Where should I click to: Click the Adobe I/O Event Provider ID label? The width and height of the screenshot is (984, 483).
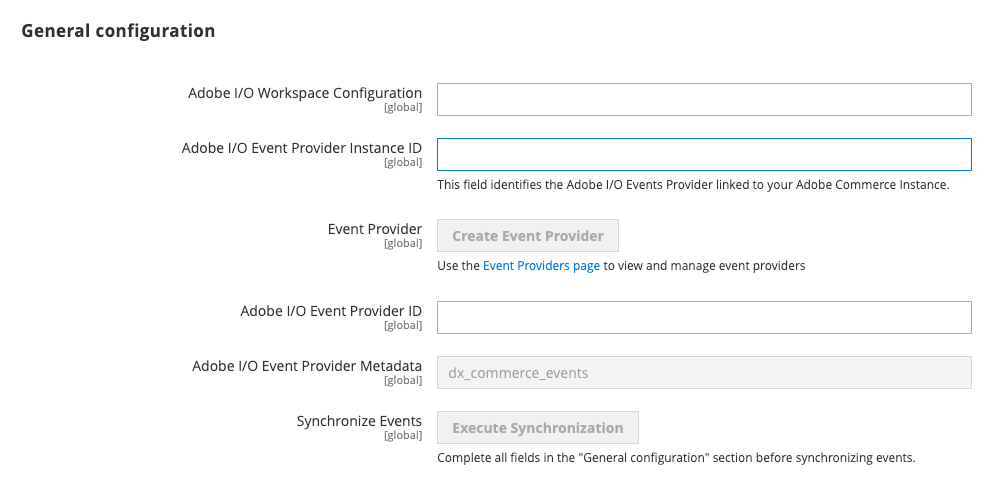tap(331, 311)
